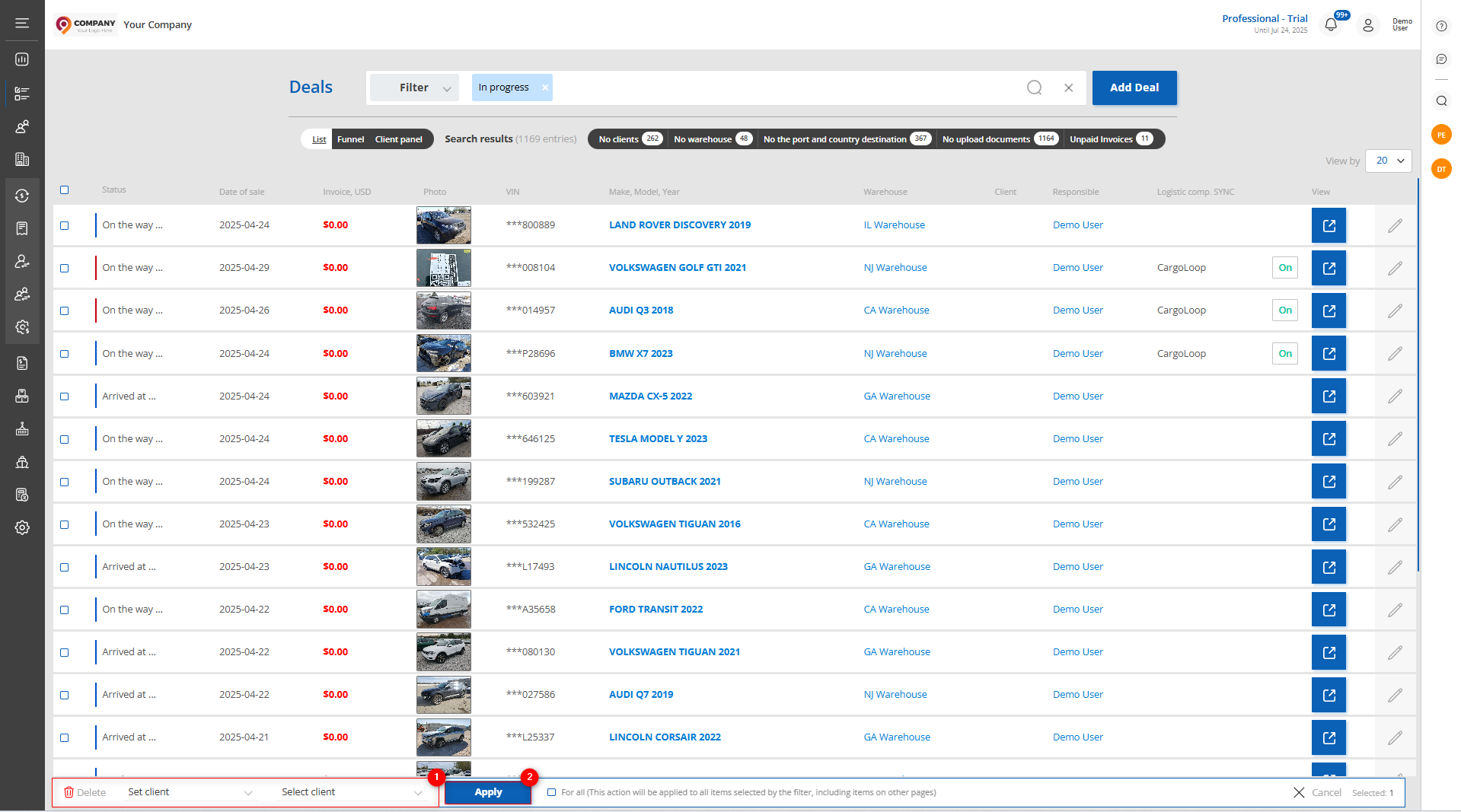Clear the filter bar with the X icon
Image resolution: width=1461 pixels, height=812 pixels.
pos(1069,88)
